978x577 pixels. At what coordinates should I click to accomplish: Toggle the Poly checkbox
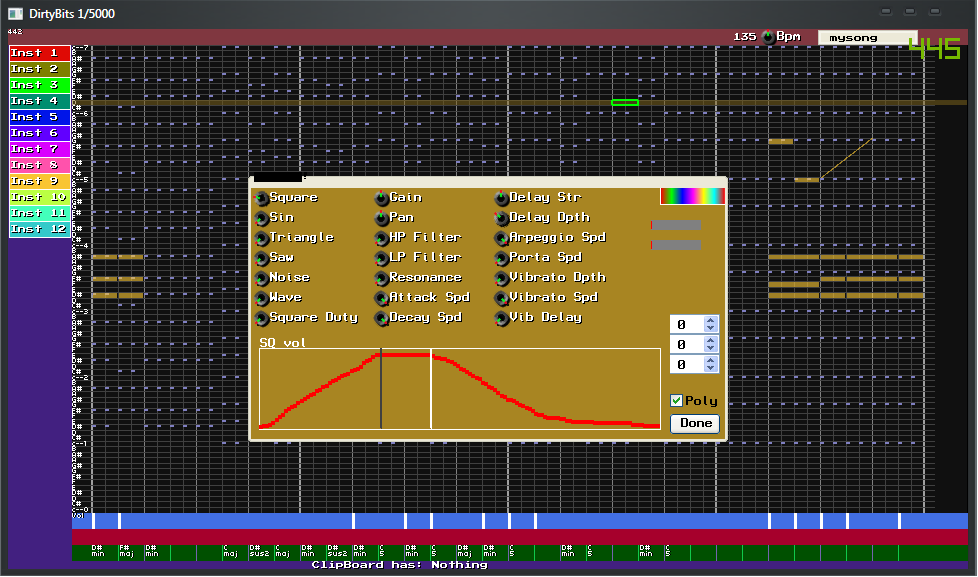pos(676,400)
